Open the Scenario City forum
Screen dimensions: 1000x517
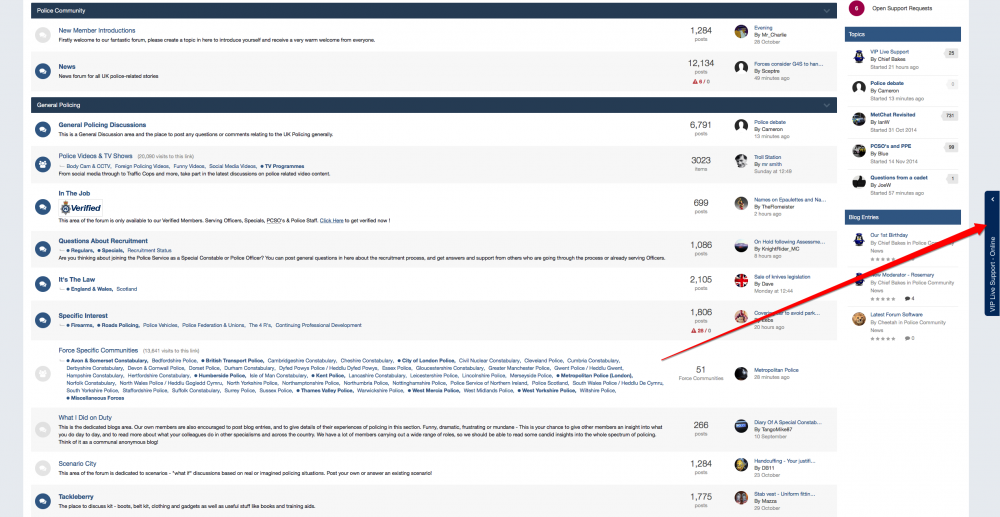[x=77, y=463]
